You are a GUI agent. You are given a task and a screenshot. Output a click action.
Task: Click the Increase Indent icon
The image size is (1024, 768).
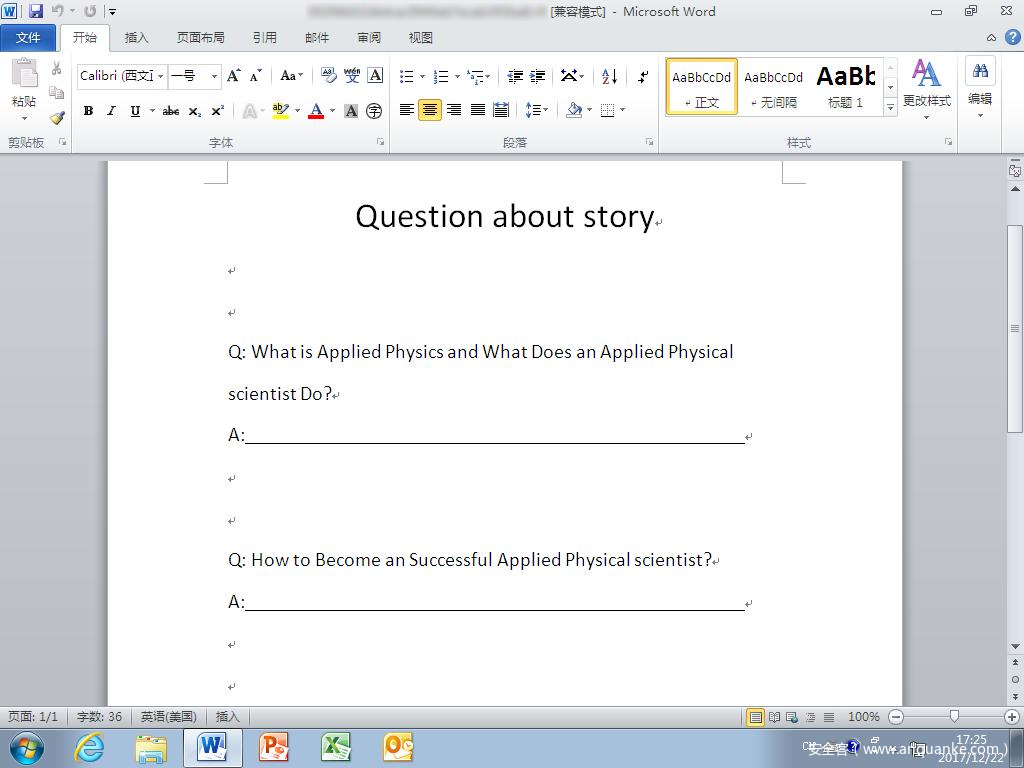[x=538, y=76]
